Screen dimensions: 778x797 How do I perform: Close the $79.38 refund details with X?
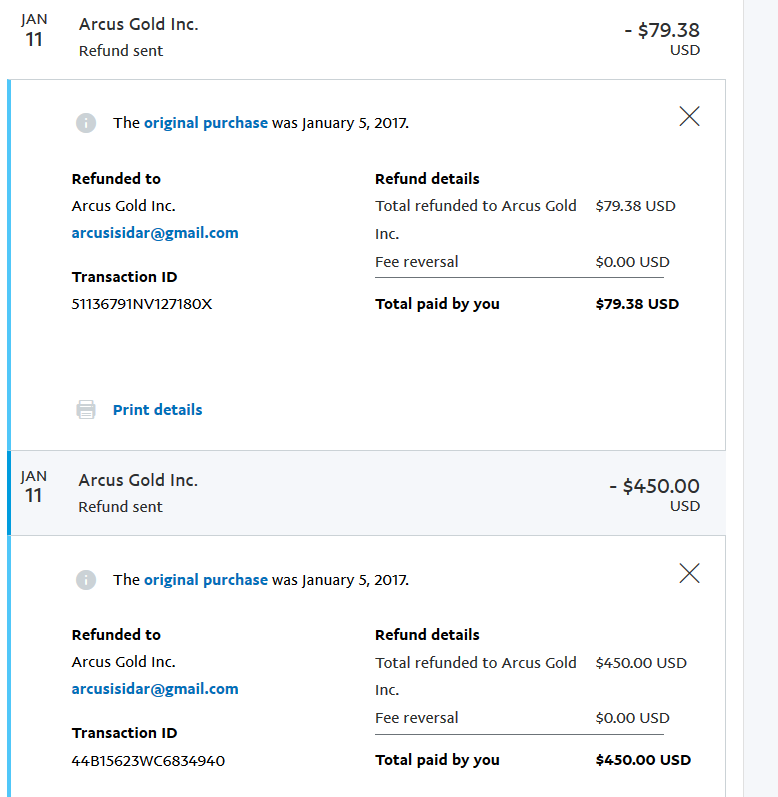click(x=689, y=116)
